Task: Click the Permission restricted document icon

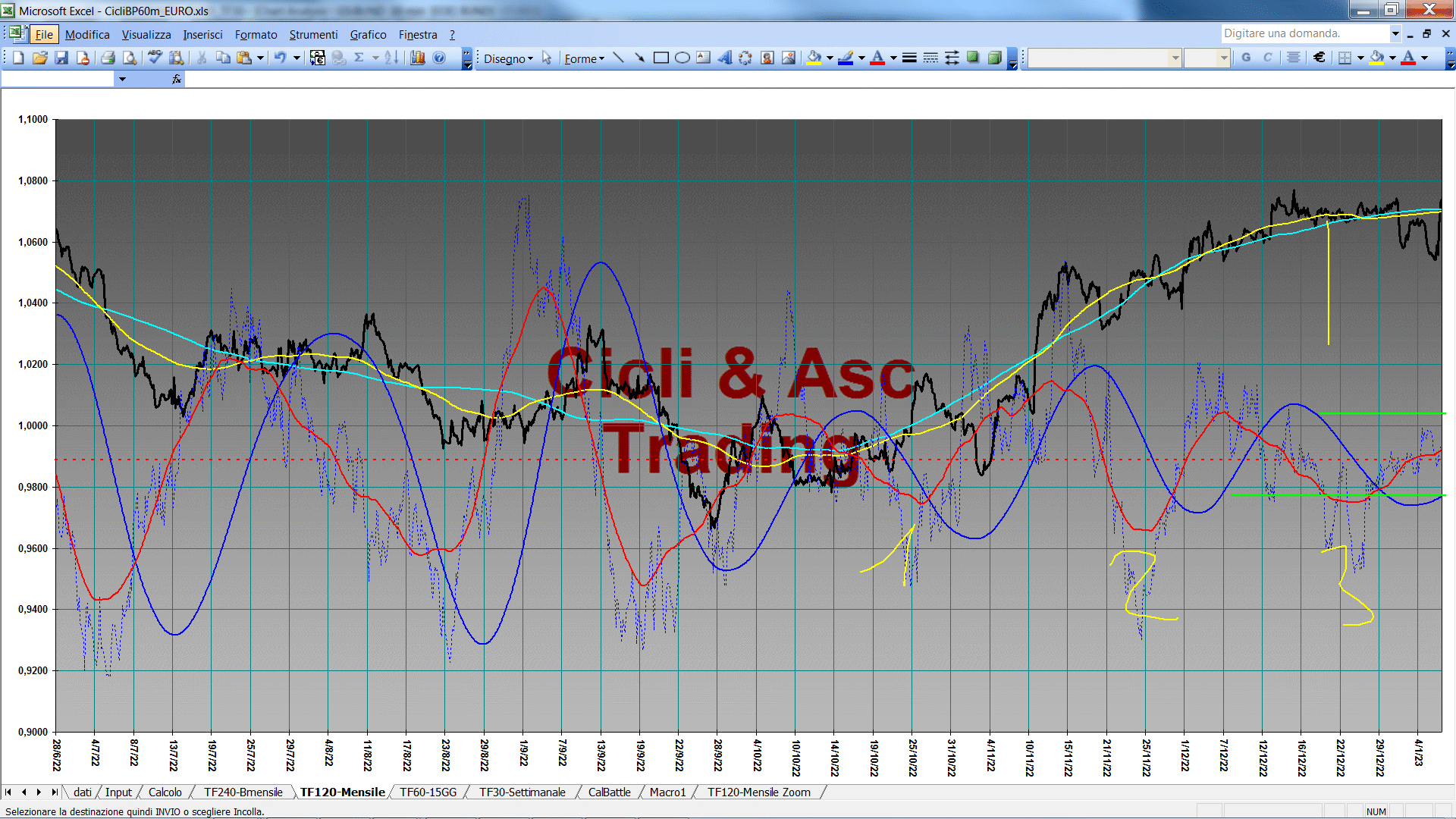Action: 83,58
